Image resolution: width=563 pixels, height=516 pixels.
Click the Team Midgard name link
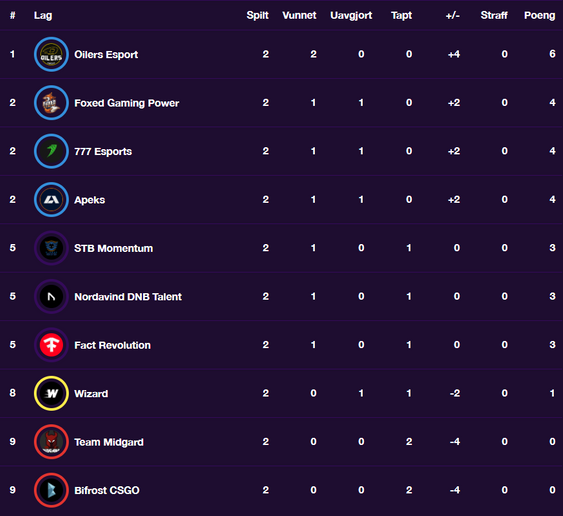[109, 442]
